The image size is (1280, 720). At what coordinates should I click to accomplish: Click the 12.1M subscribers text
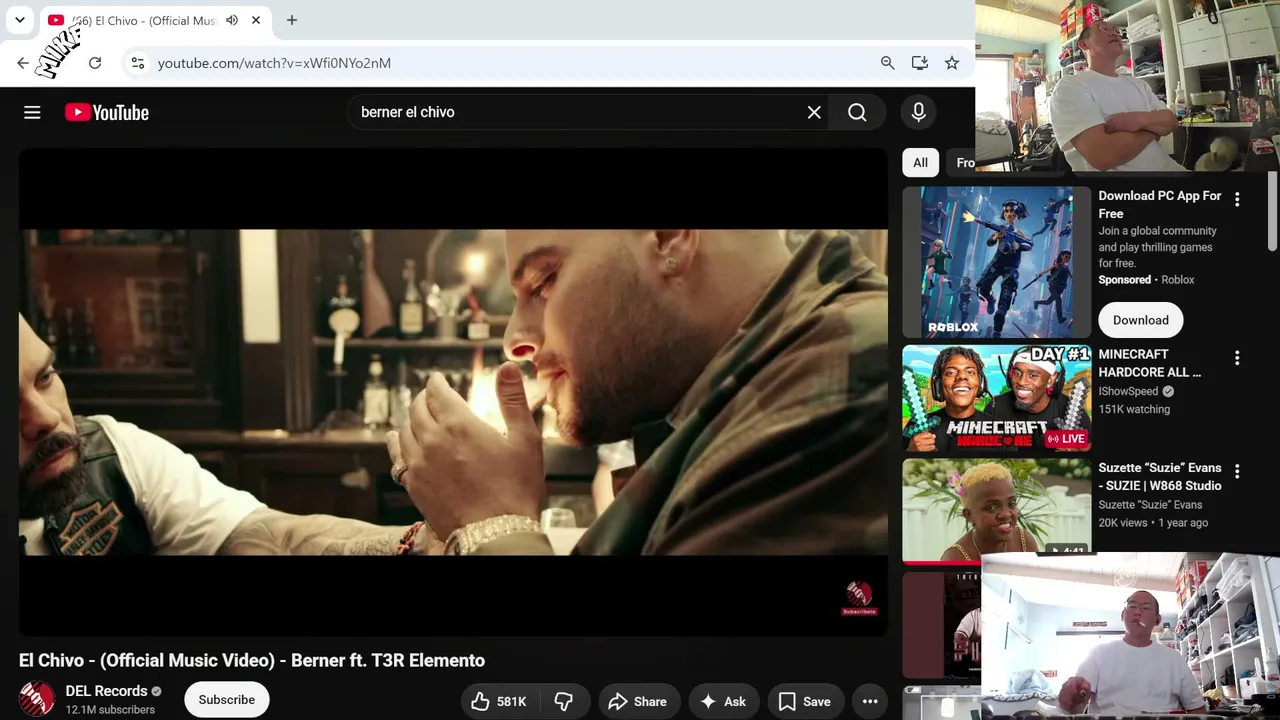110,710
